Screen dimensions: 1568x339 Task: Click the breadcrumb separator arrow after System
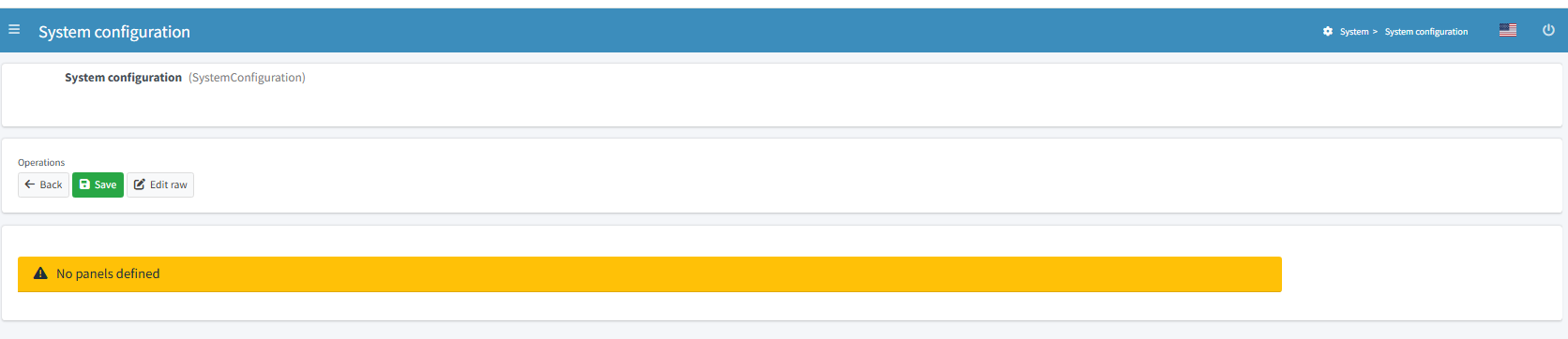(x=1375, y=32)
